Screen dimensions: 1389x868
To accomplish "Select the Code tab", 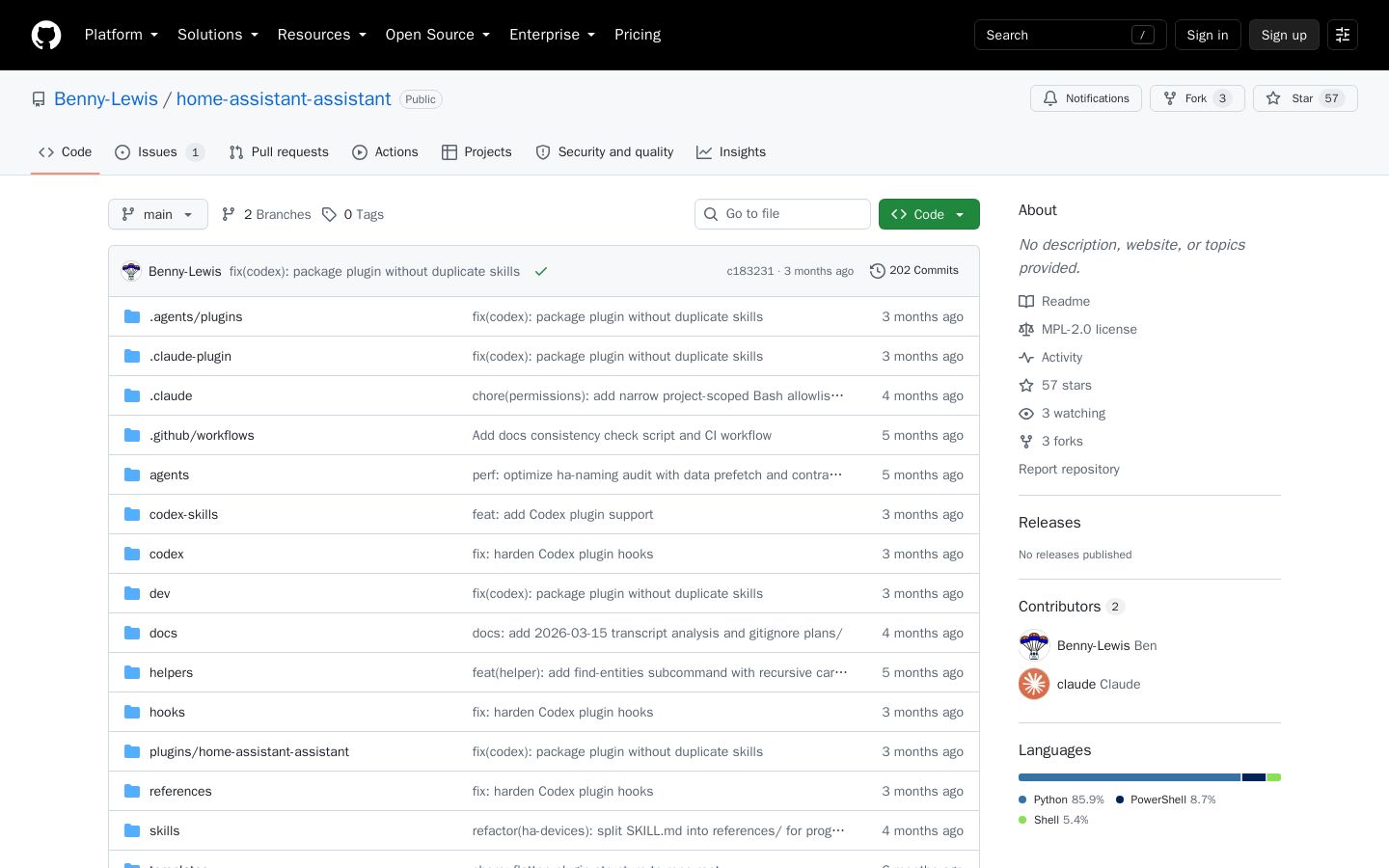I will click(x=65, y=152).
